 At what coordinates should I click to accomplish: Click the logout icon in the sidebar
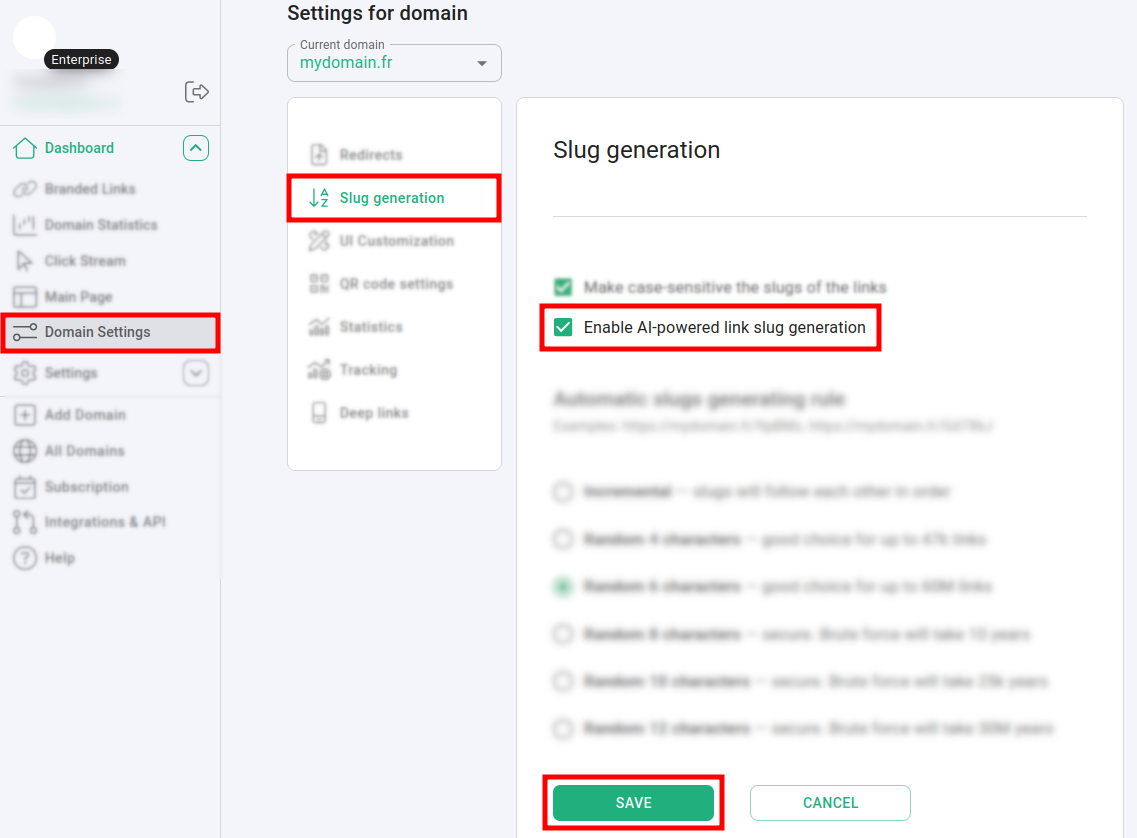197,92
